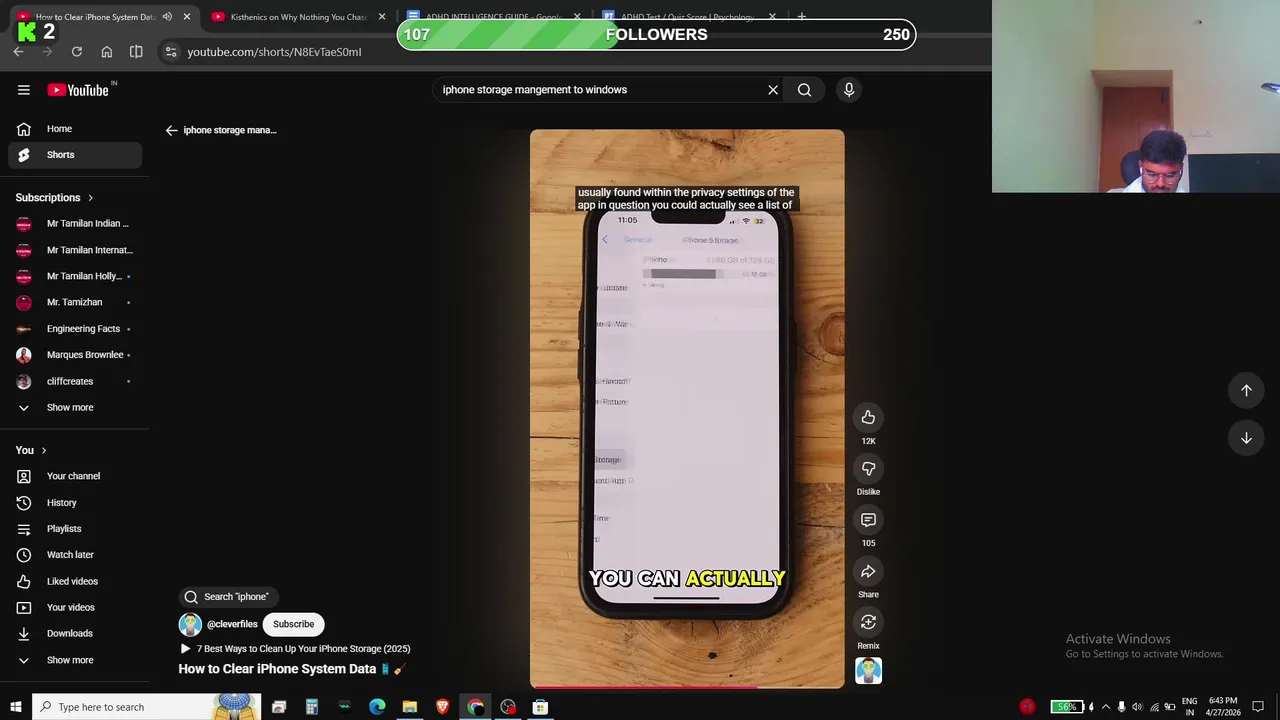This screenshot has width=1280, height=720.
Task: Go to next short with down arrow
Action: (1246, 438)
